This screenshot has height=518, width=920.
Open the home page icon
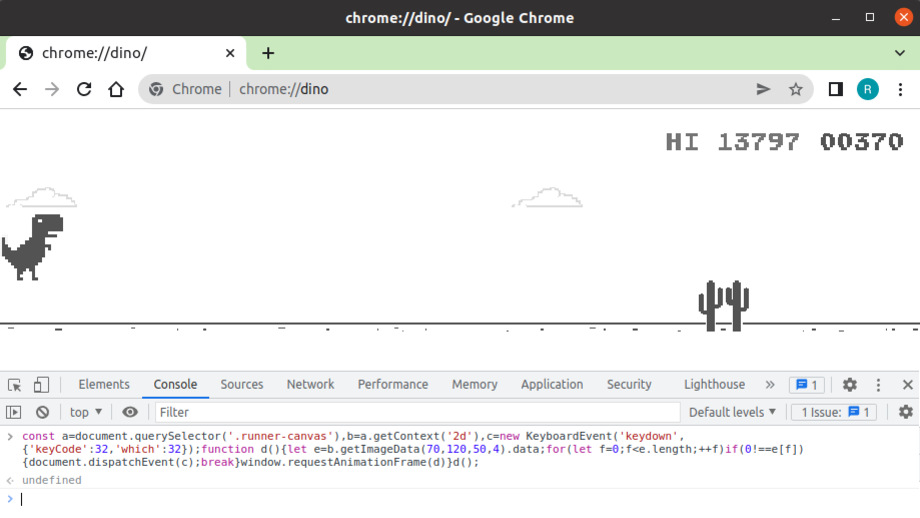pyautogui.click(x=116, y=89)
